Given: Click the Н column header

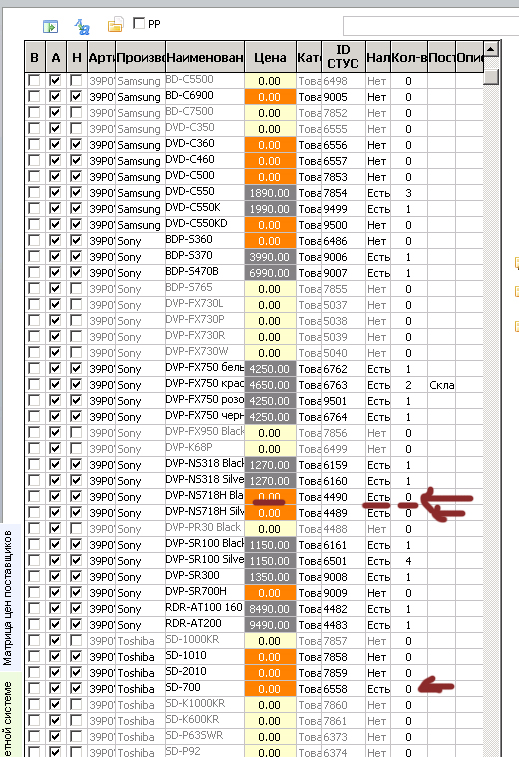Looking at the screenshot, I should (x=77, y=57).
